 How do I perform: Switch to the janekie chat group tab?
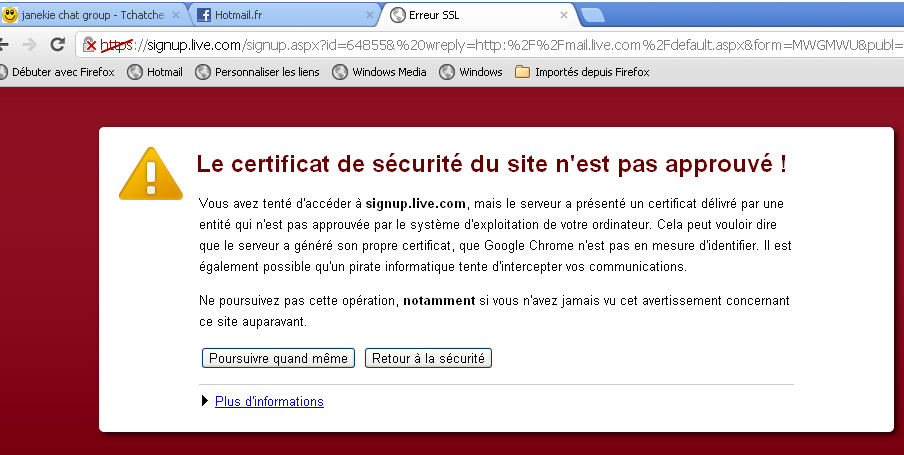coord(92,15)
